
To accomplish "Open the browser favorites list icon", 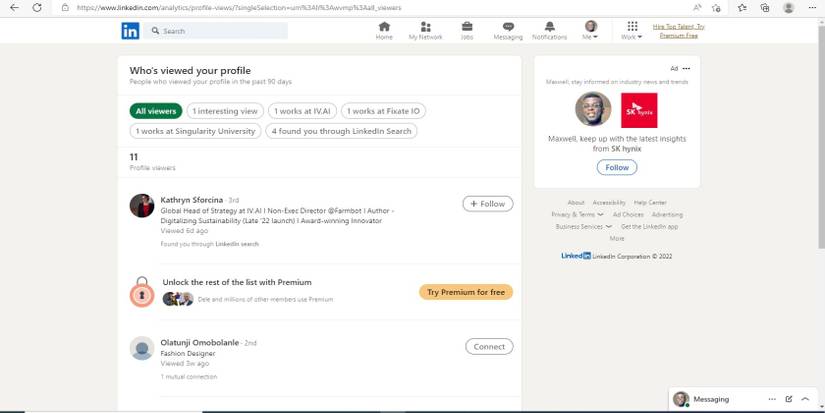I will pyautogui.click(x=742, y=8).
